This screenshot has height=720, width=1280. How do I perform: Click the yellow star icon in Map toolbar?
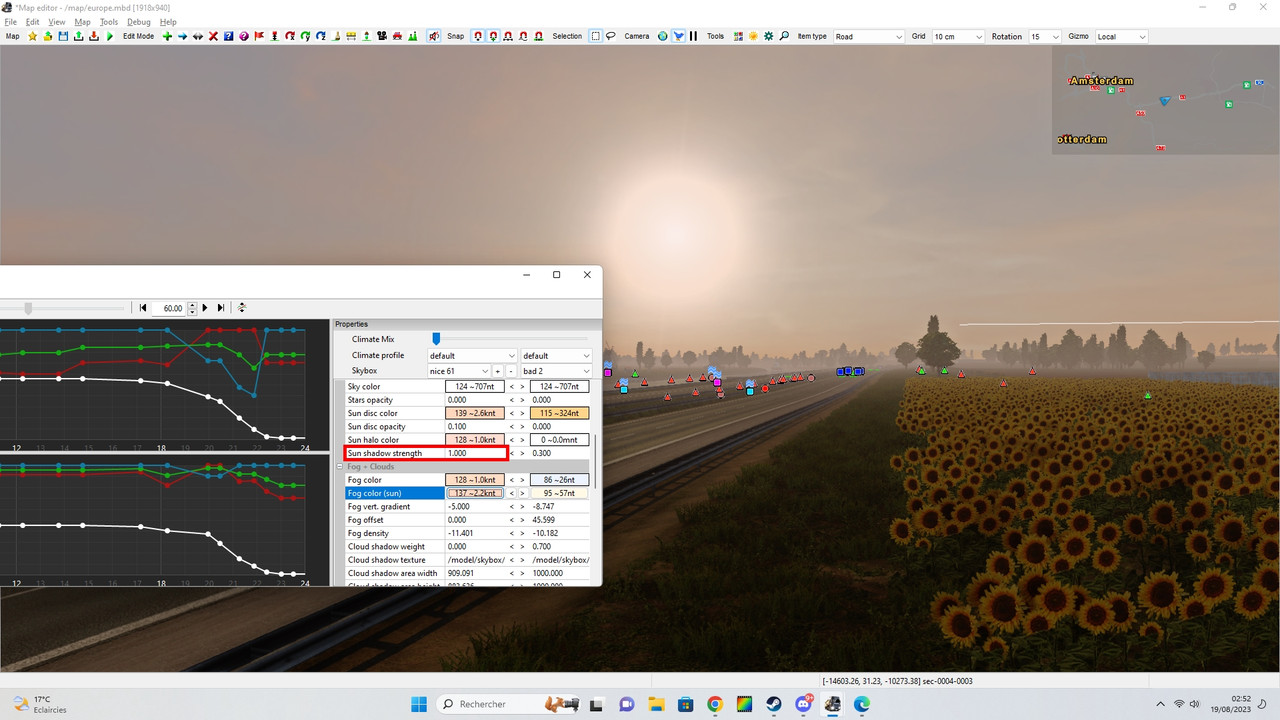click(32, 36)
